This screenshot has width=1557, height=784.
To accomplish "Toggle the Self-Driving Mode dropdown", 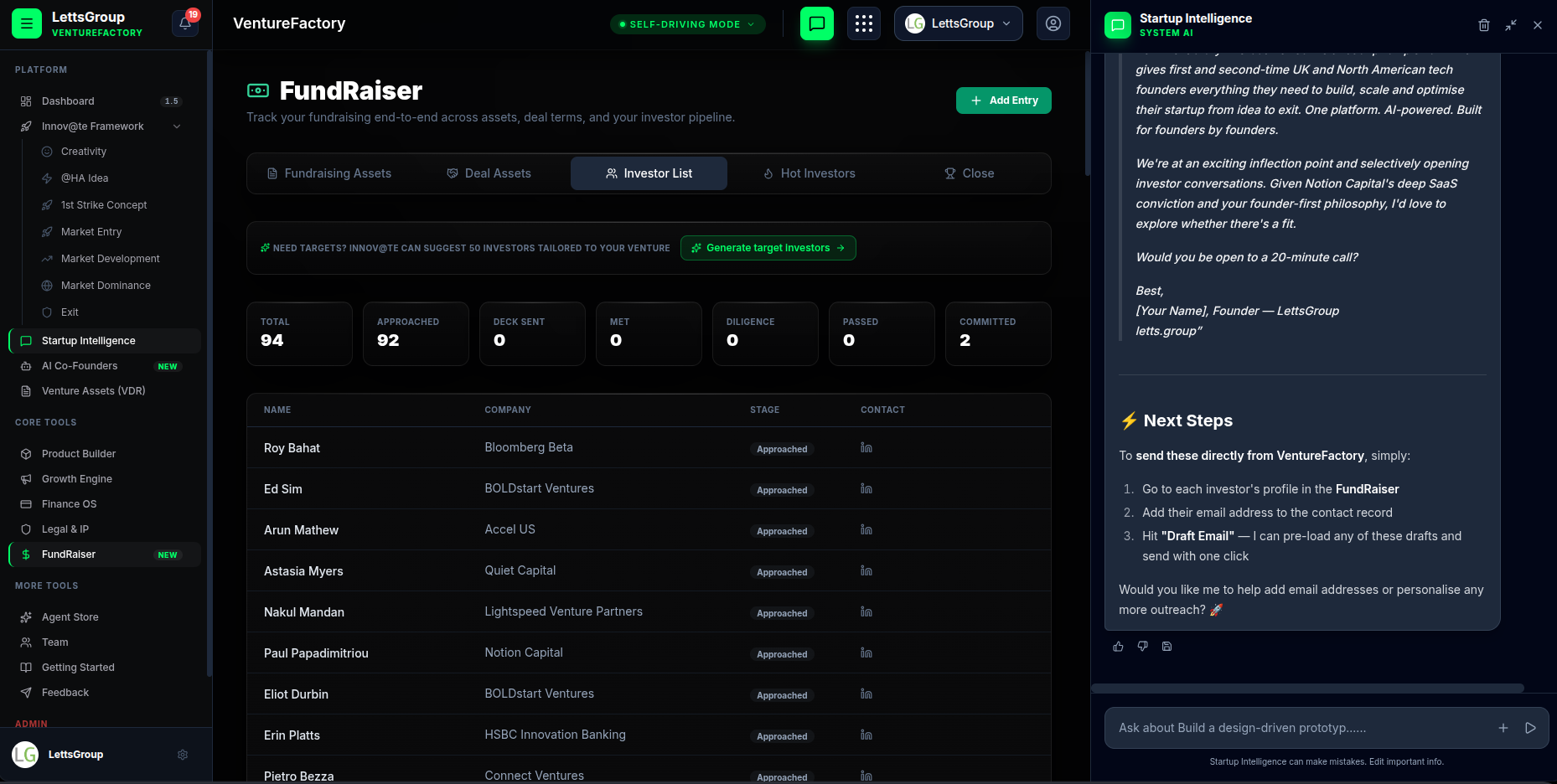I will coord(687,24).
